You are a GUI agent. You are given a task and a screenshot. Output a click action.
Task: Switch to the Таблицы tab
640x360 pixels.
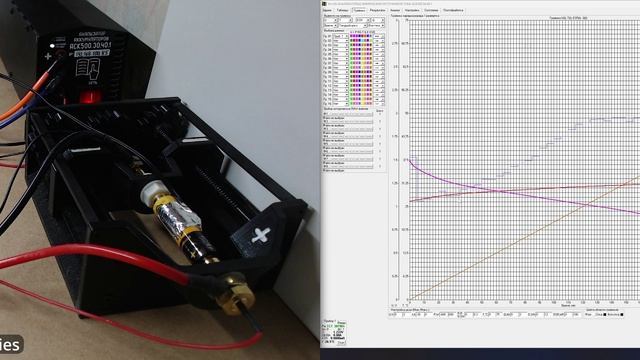342,10
